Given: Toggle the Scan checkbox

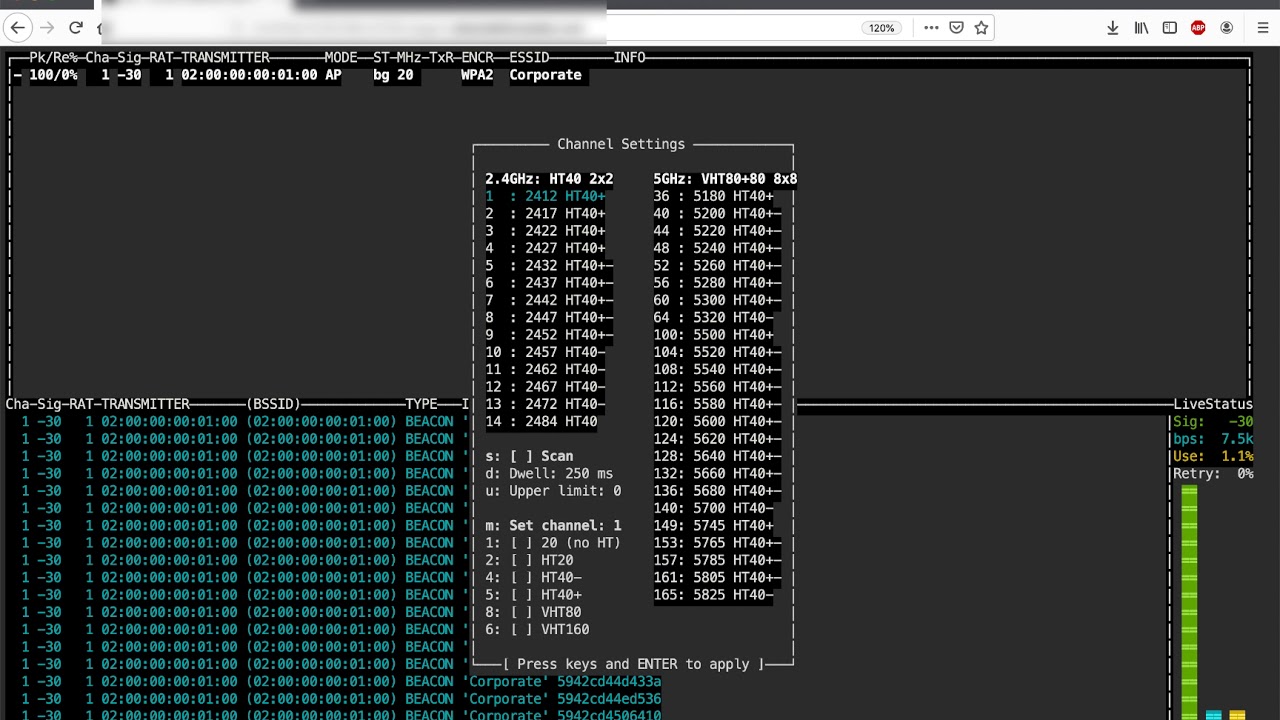Looking at the screenshot, I should 521,456.
